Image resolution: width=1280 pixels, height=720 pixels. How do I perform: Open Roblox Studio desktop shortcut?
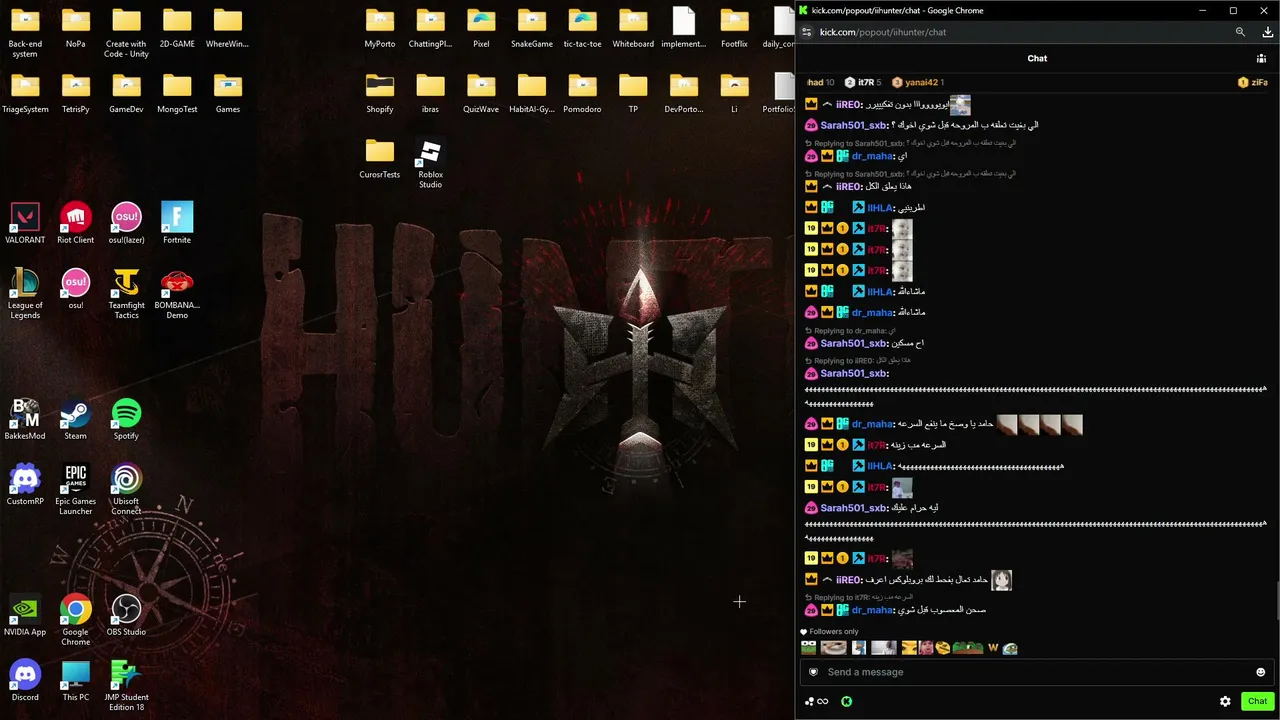tap(430, 164)
